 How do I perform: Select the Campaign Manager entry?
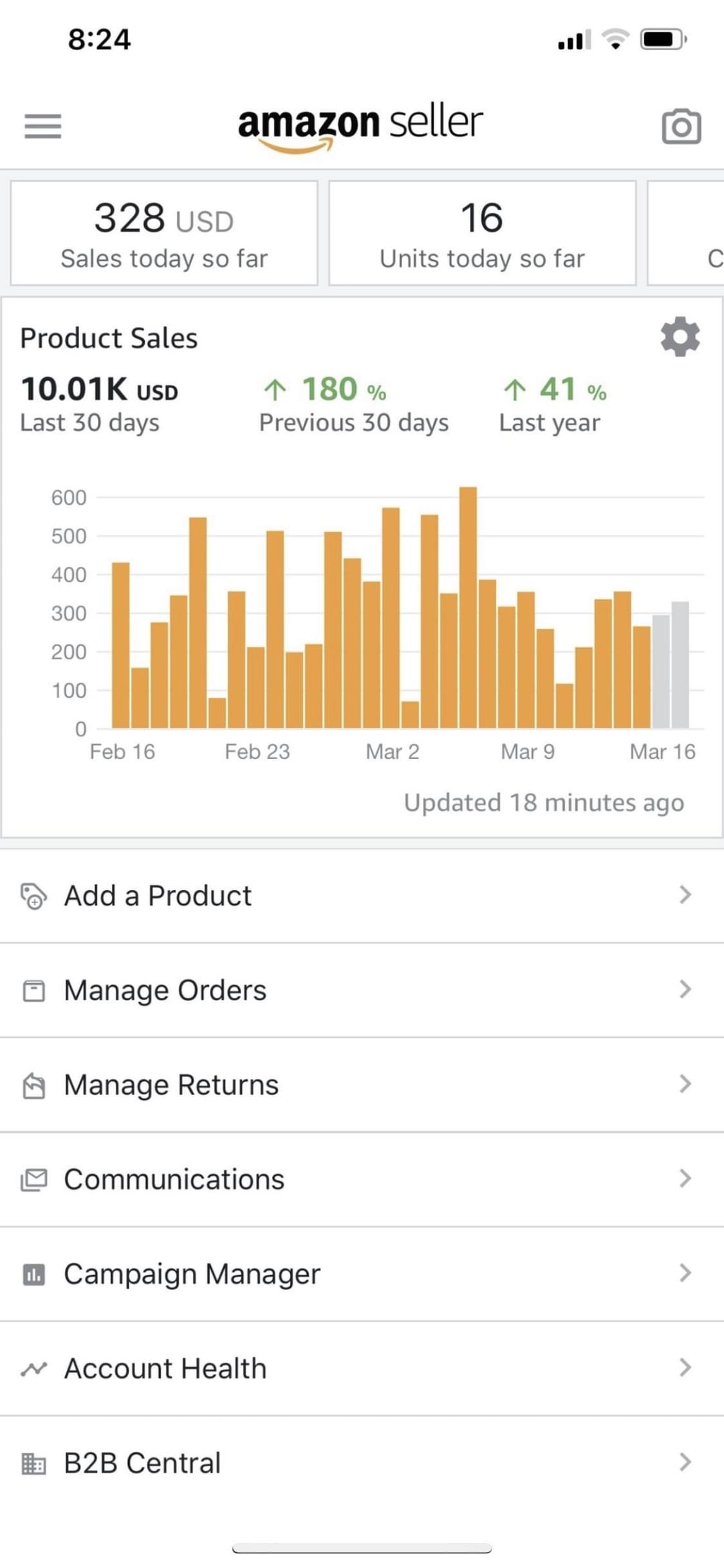pos(192,1274)
